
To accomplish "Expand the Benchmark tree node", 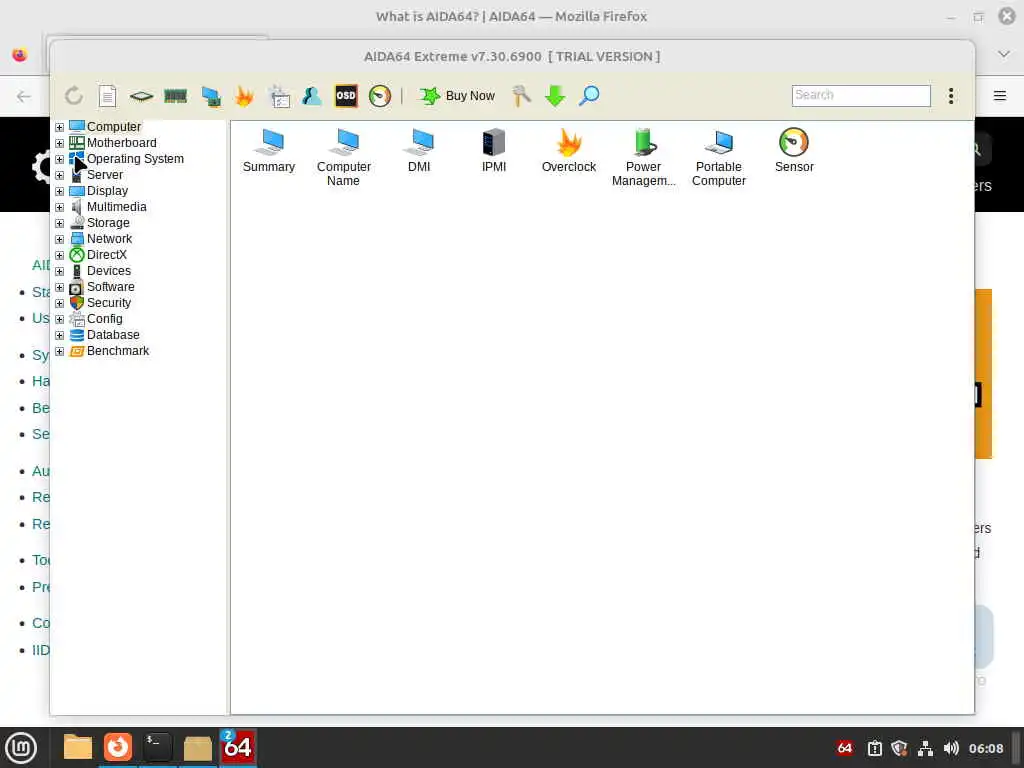I will coord(59,351).
